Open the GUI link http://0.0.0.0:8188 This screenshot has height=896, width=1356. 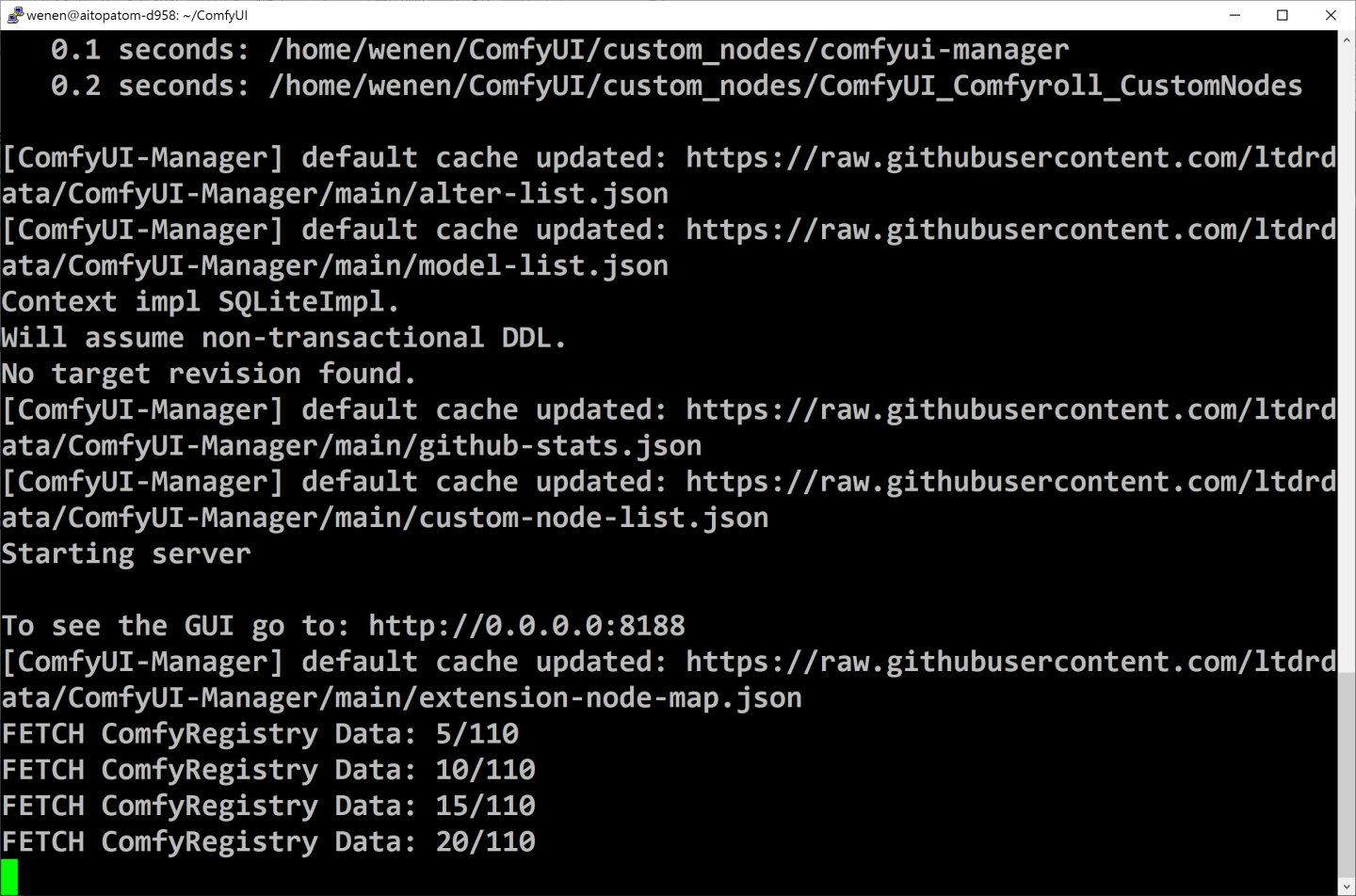click(x=527, y=625)
